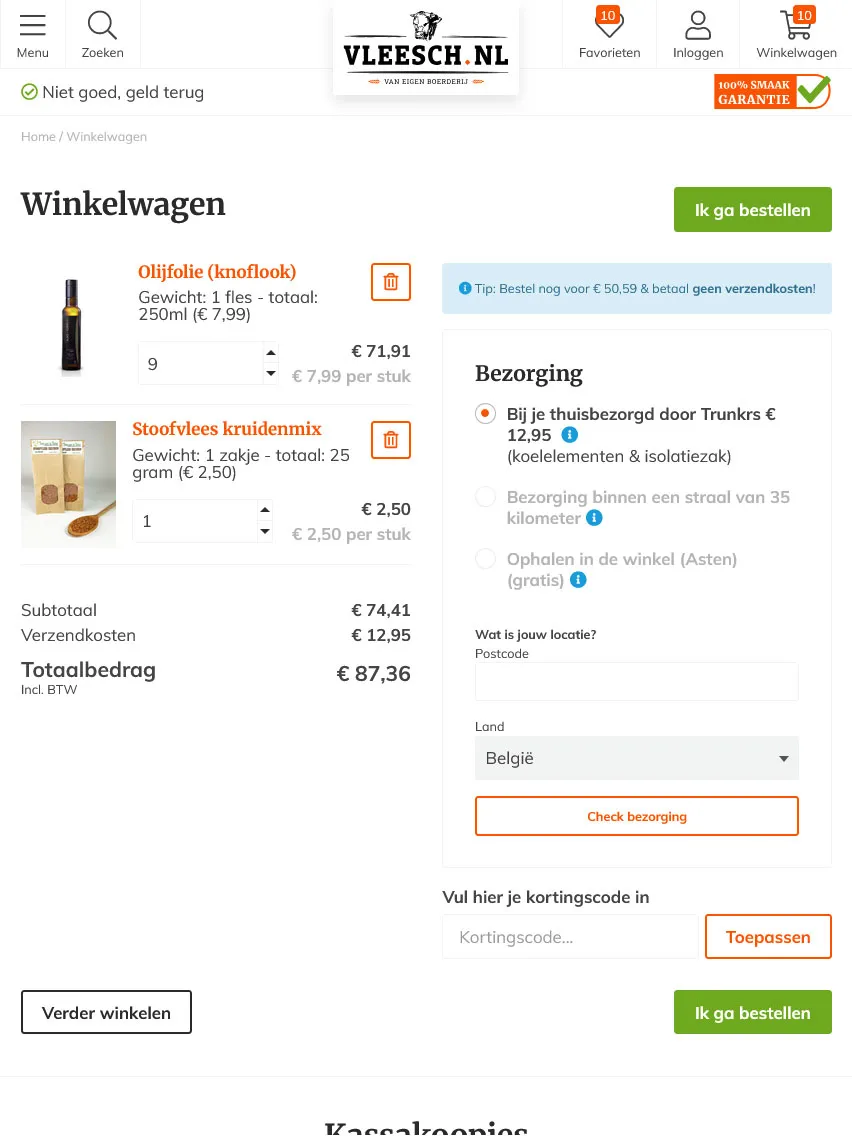Click the Kortingscode input field
Screen dimensions: 852x1136
pos(570,936)
